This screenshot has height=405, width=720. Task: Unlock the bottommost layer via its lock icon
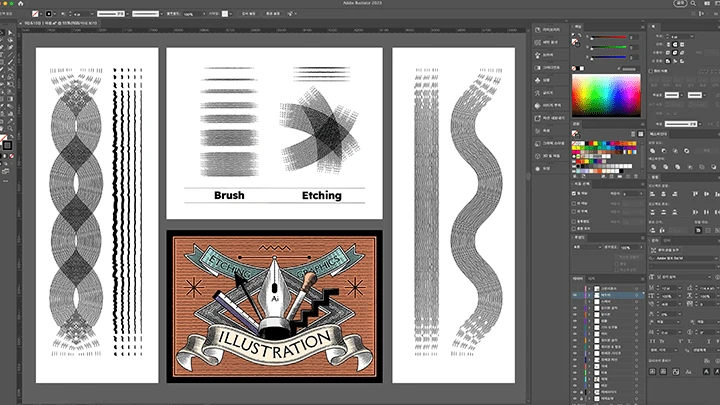[x=581, y=399]
